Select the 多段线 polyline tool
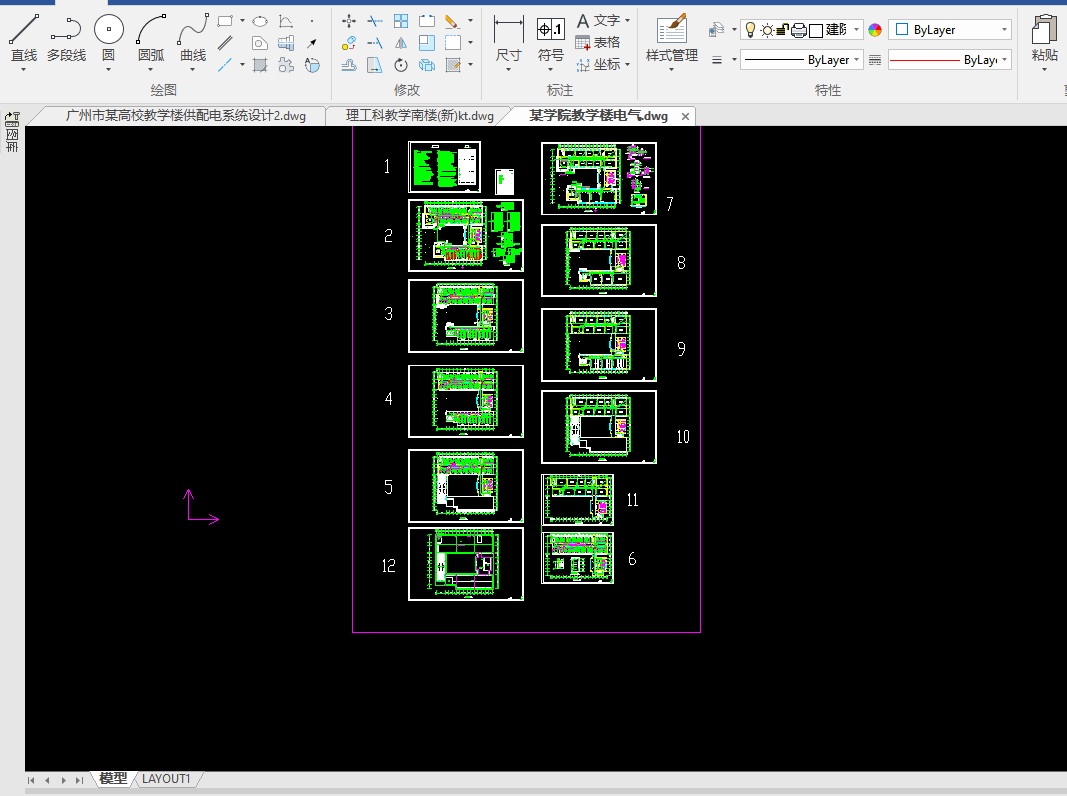This screenshot has width=1067, height=796. [x=66, y=37]
